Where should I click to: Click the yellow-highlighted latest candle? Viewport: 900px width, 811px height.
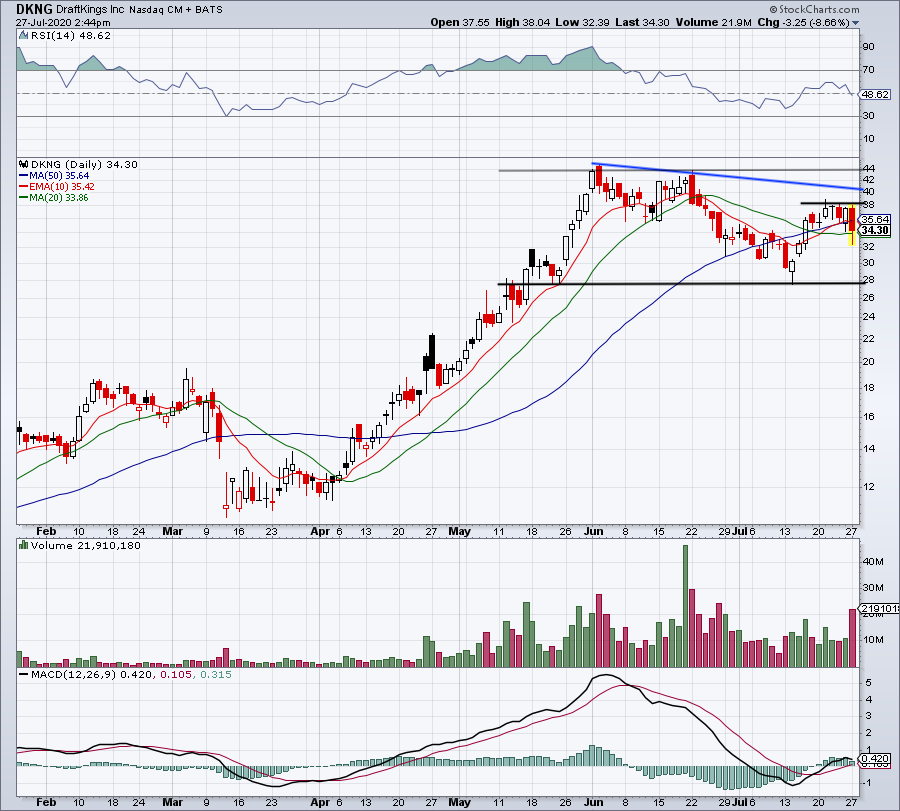point(852,226)
